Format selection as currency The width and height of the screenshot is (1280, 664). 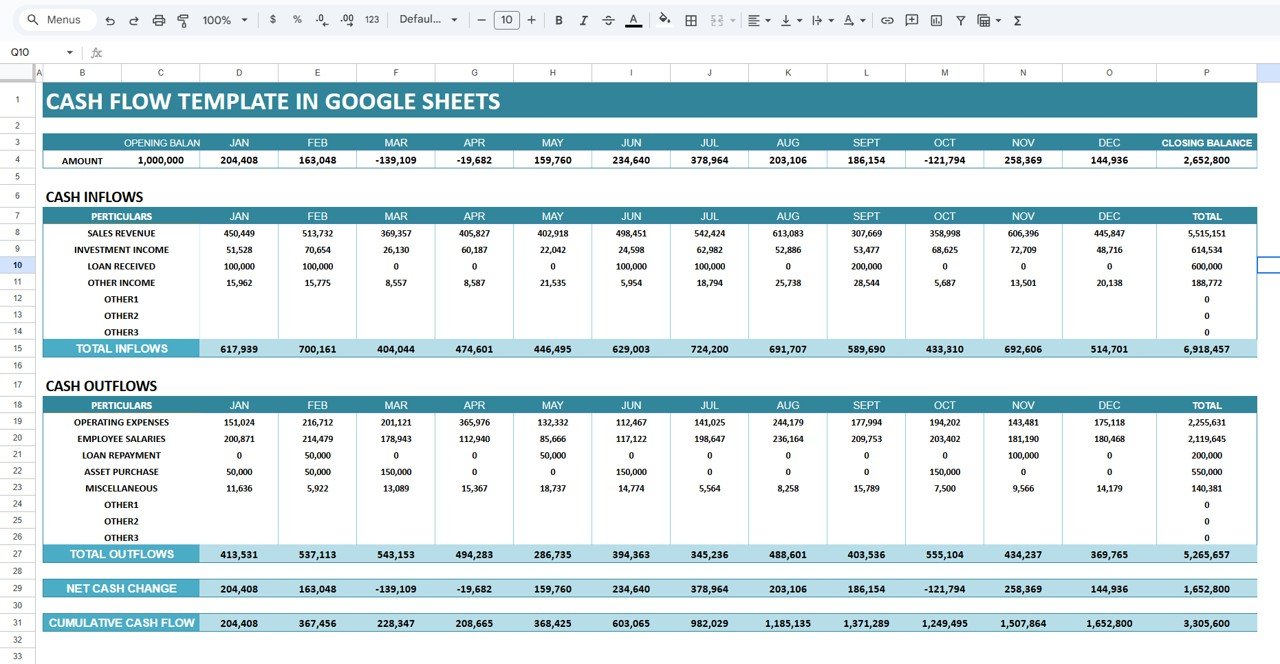pos(272,19)
